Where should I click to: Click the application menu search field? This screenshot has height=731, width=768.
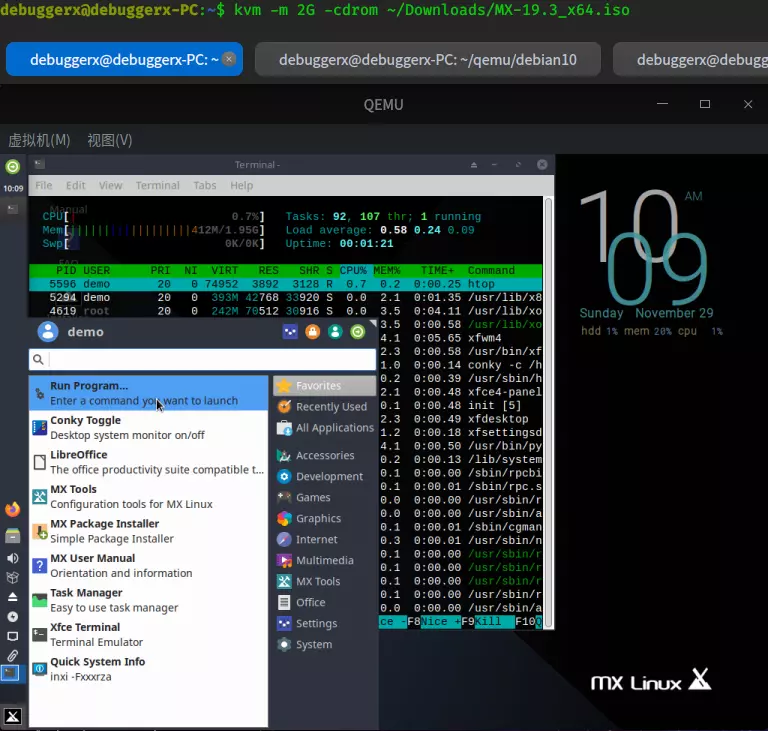[x=210, y=359]
